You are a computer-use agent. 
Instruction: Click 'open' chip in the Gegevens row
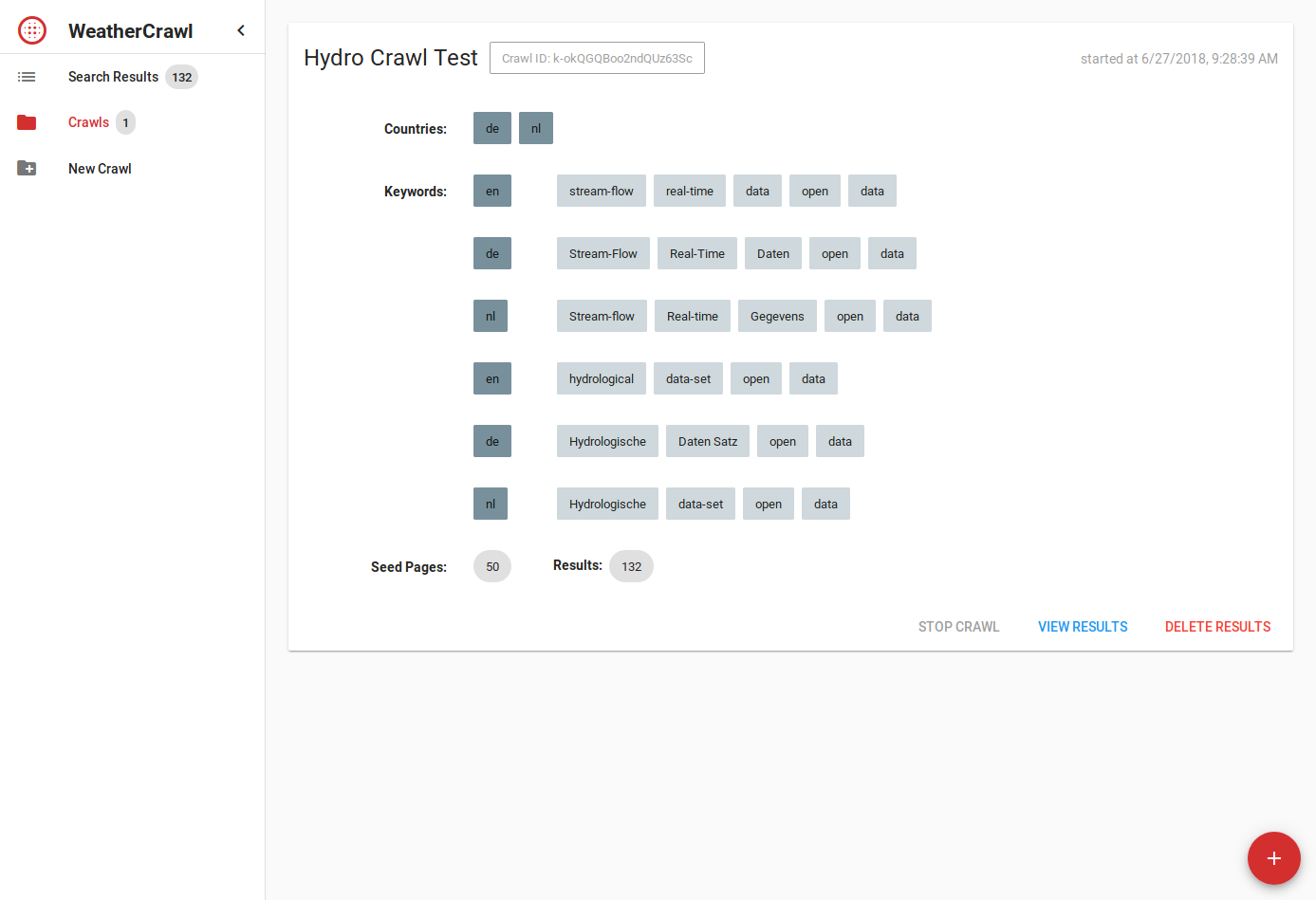(x=850, y=316)
